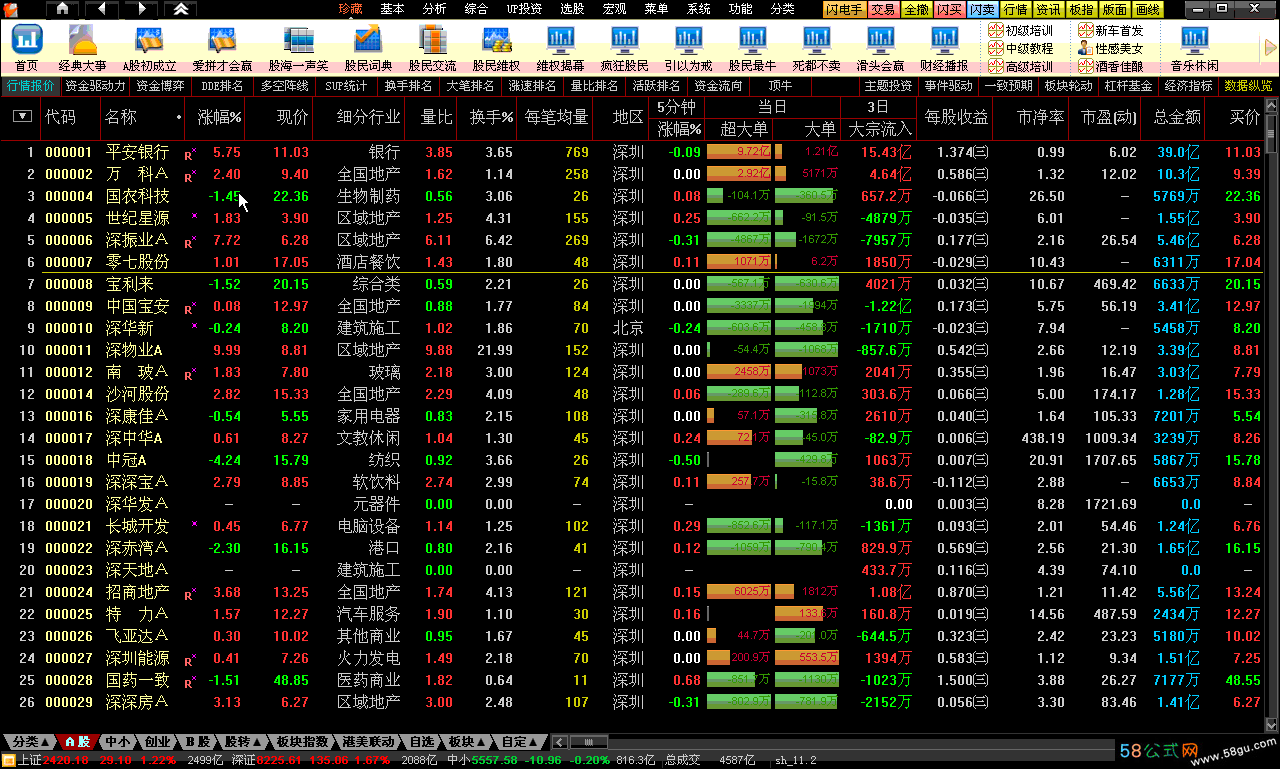The height and width of the screenshot is (769, 1280).
Task: Open the 性感美女 link
Action: (1110, 48)
